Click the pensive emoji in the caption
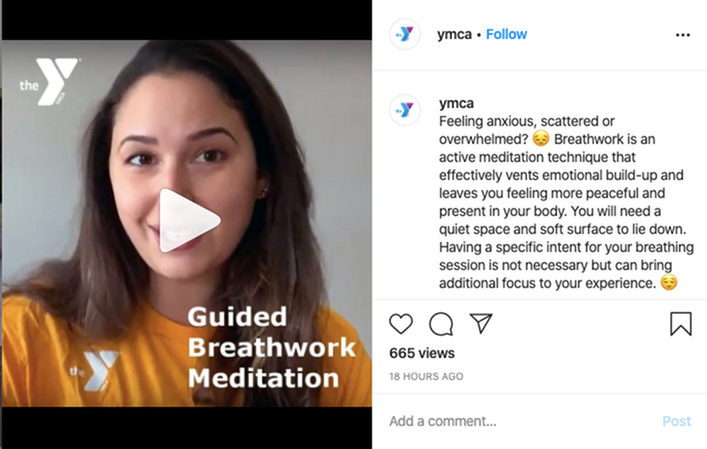The image size is (707, 449). (541, 139)
